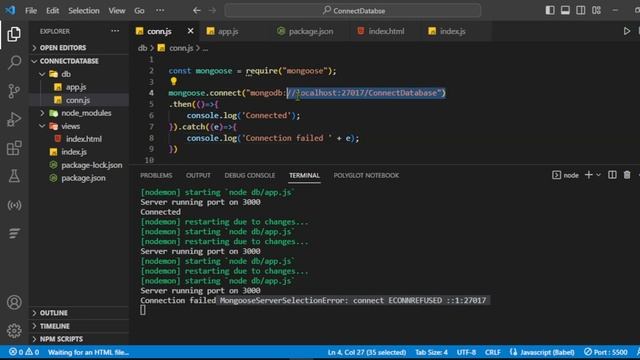Open package-lock.json in explorer
This screenshot has width=640, height=360.
[79, 165]
